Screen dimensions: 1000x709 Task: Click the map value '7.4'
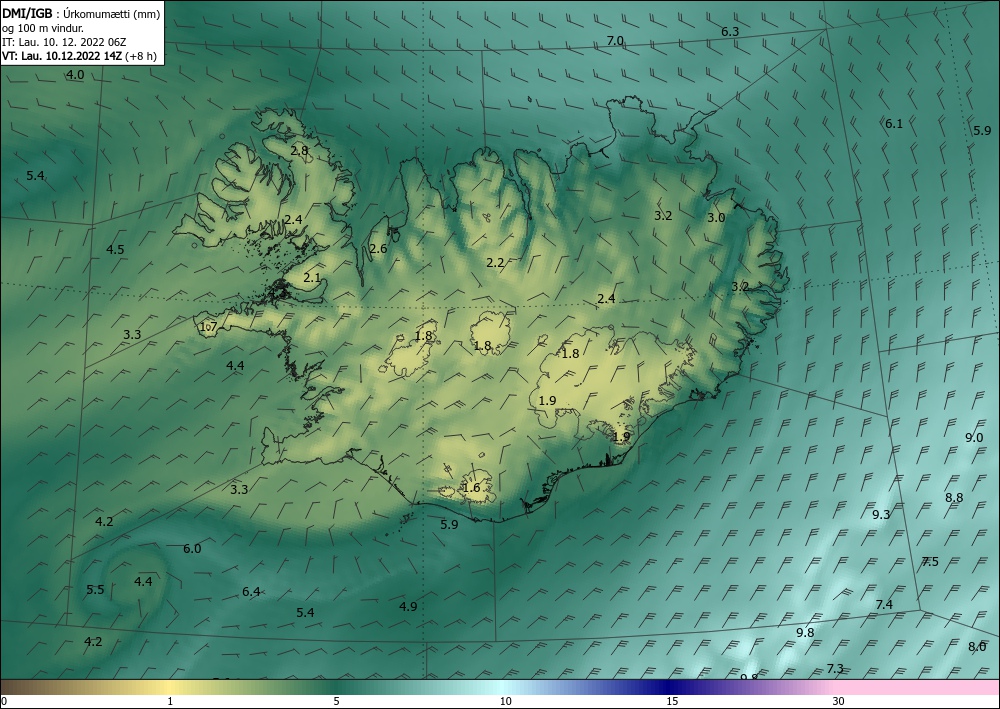[885, 604]
